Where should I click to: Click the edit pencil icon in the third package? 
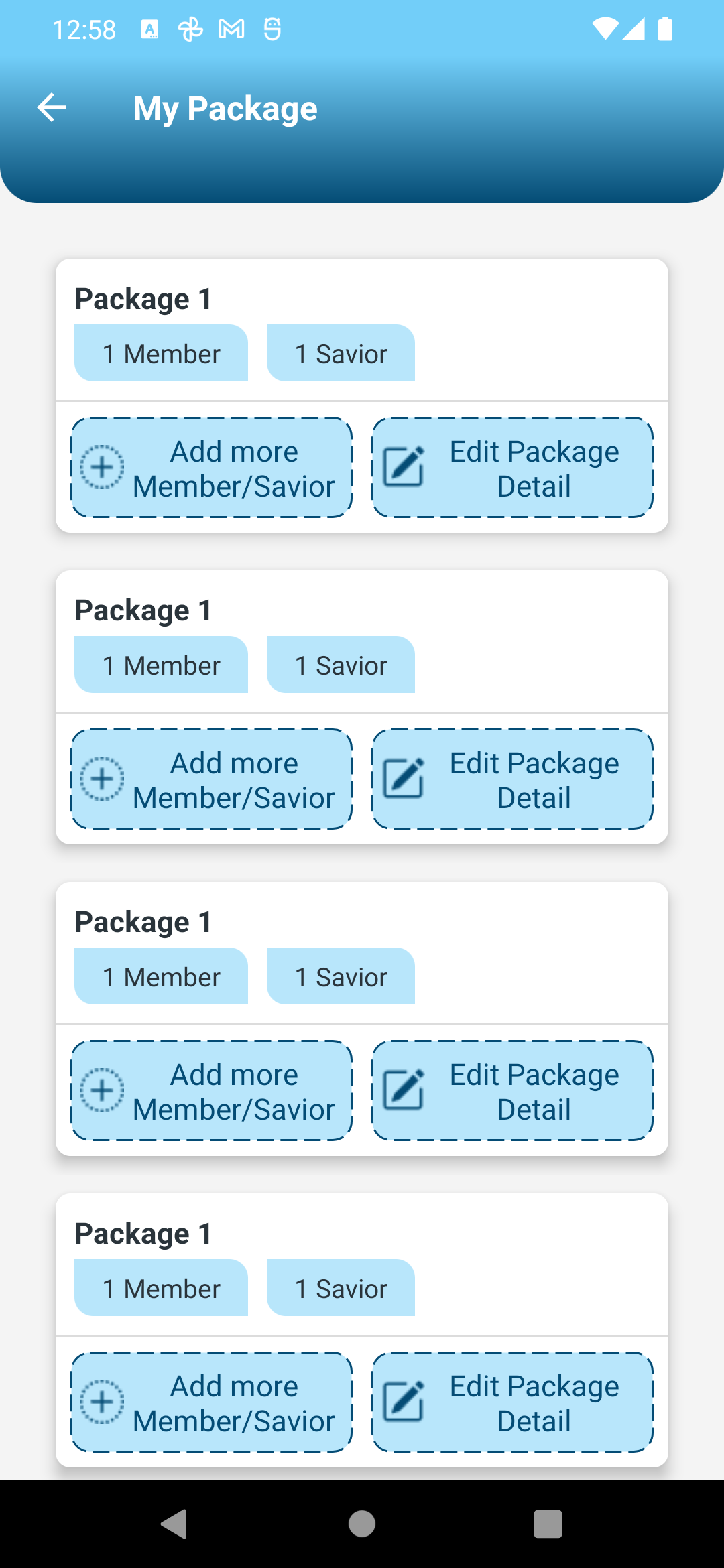(x=404, y=1090)
